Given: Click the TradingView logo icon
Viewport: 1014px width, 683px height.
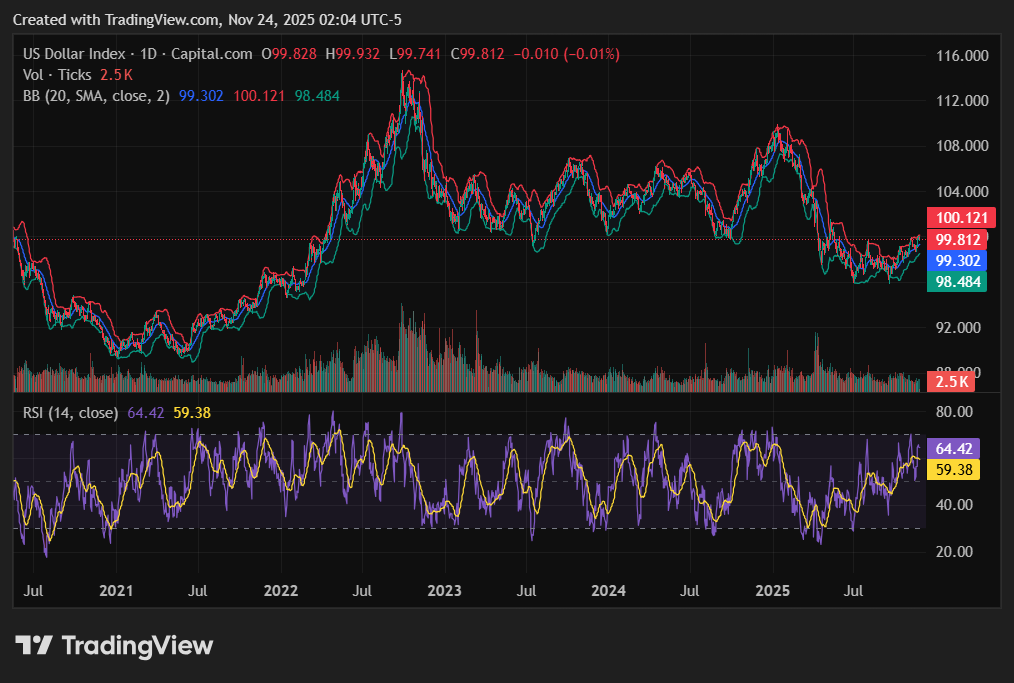Looking at the screenshot, I should 34,646.
